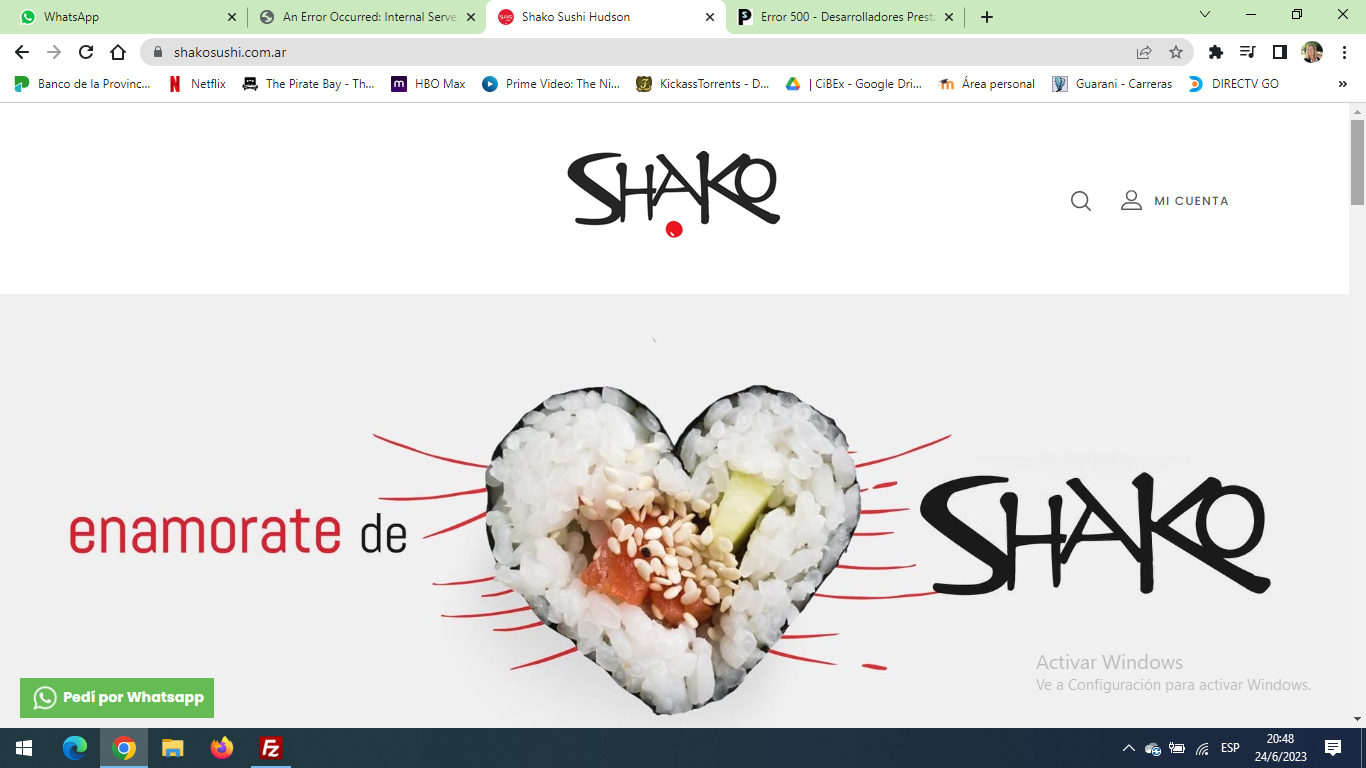Go back to the previous page

[x=22, y=52]
